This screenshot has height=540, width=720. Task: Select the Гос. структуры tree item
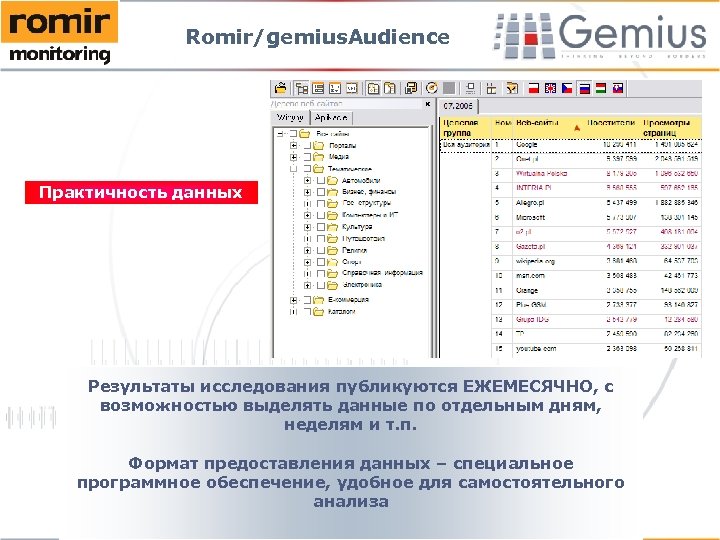click(366, 203)
